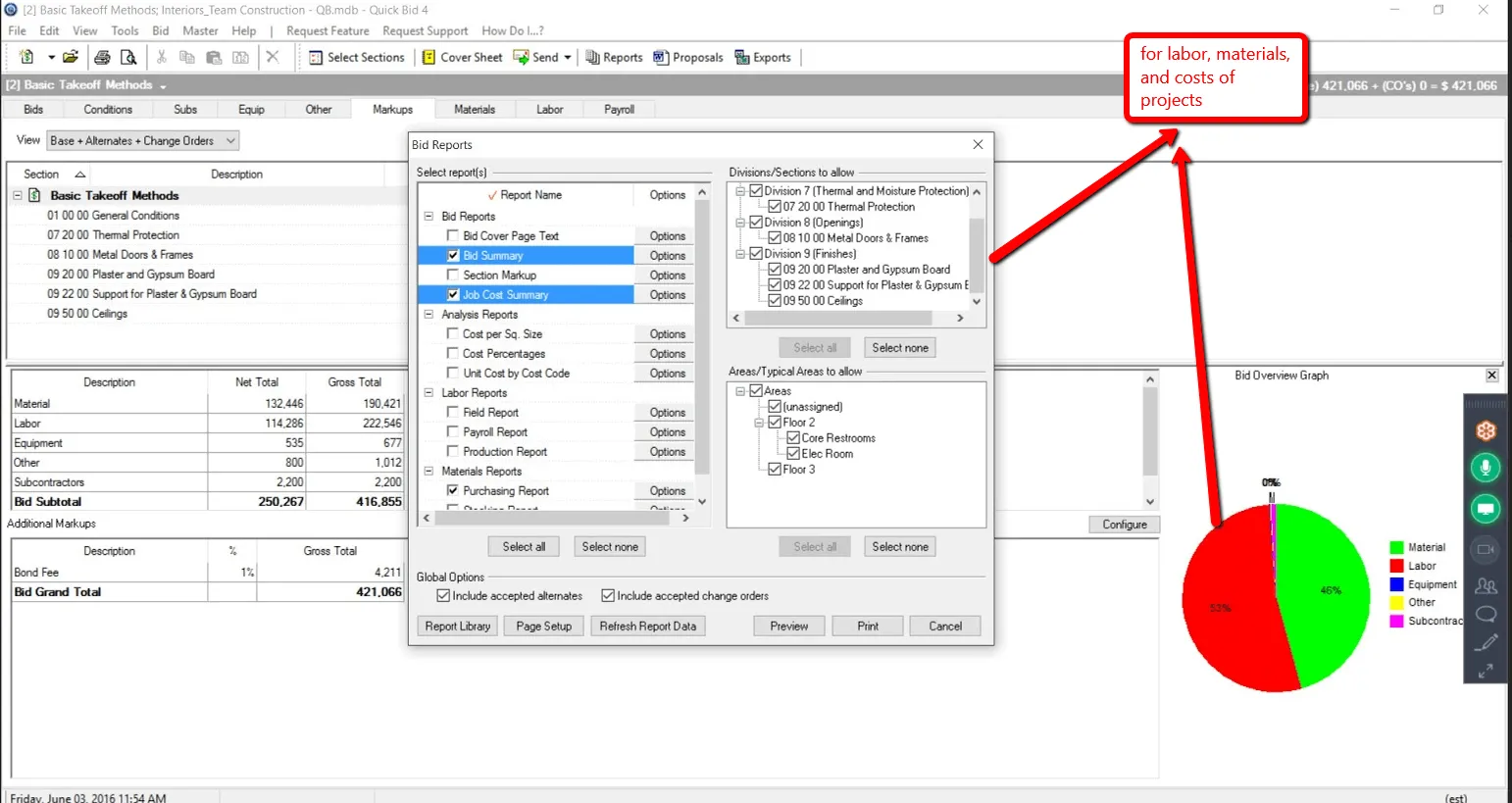1512x803 pixels.
Task: Check the Field Report checkbox
Action: [453, 412]
